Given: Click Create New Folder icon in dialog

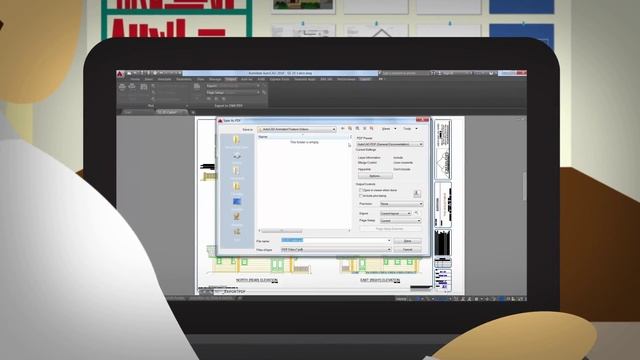Looking at the screenshot, I should click(x=372, y=129).
